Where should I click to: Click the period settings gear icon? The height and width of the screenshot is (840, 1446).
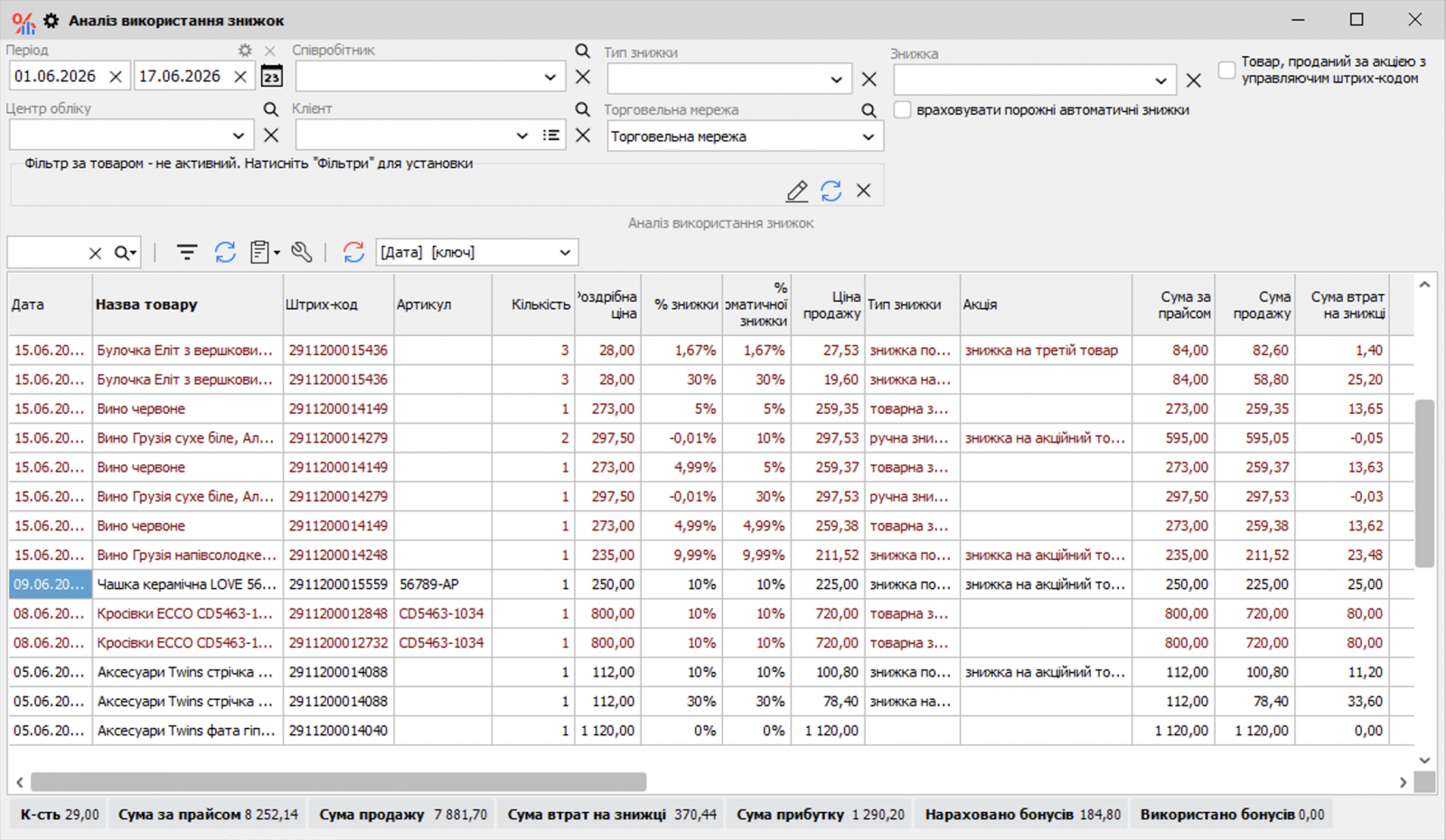(x=245, y=51)
